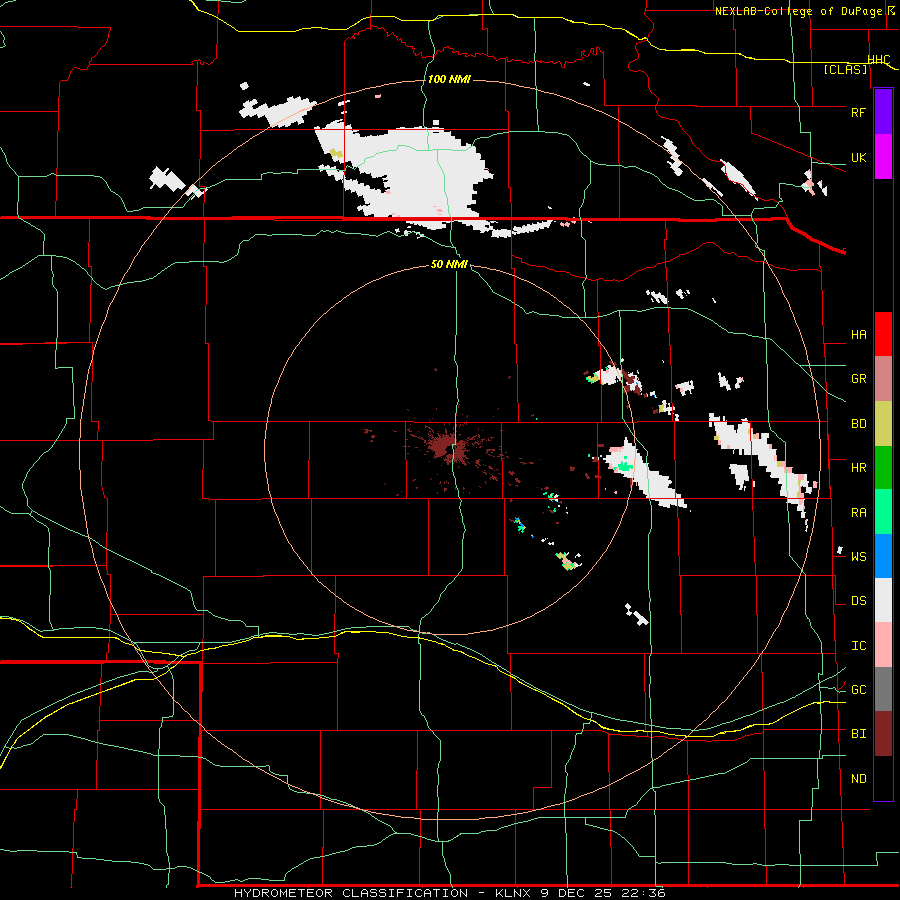Image resolution: width=900 pixels, height=900 pixels.
Task: Click the WS legend label
Action: [x=858, y=556]
